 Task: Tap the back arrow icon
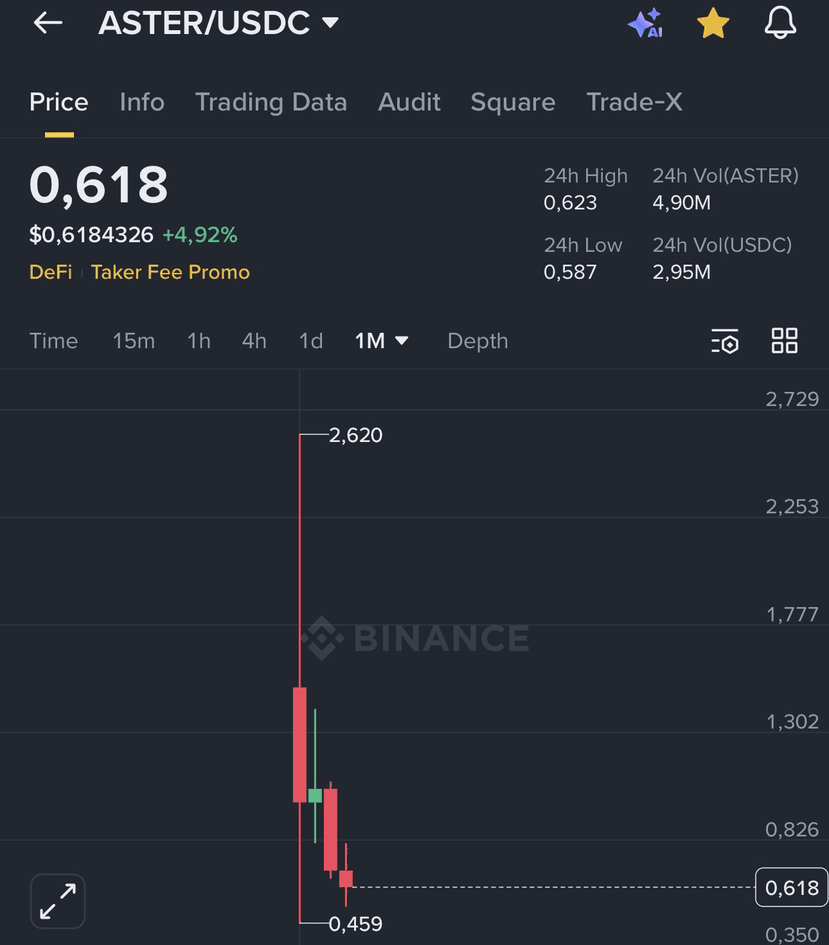coord(47,23)
